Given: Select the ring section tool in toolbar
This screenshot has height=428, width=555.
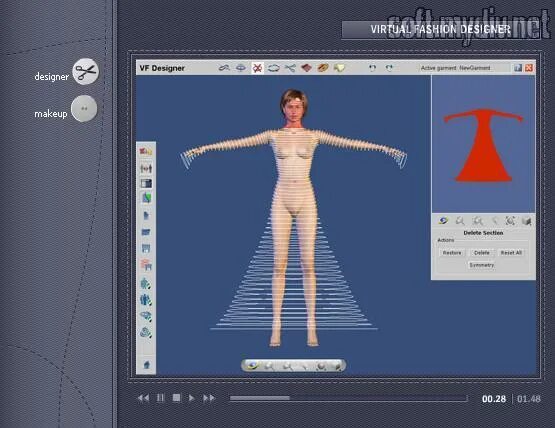Looking at the screenshot, I should [x=241, y=67].
